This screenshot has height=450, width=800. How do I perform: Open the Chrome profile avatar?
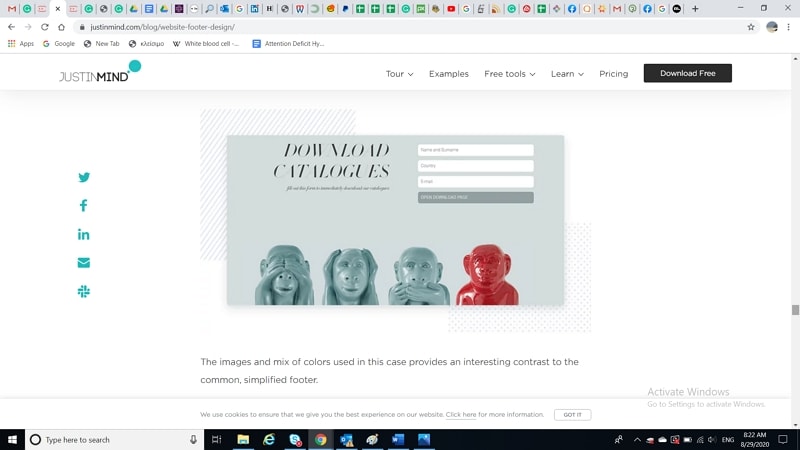(x=771, y=27)
